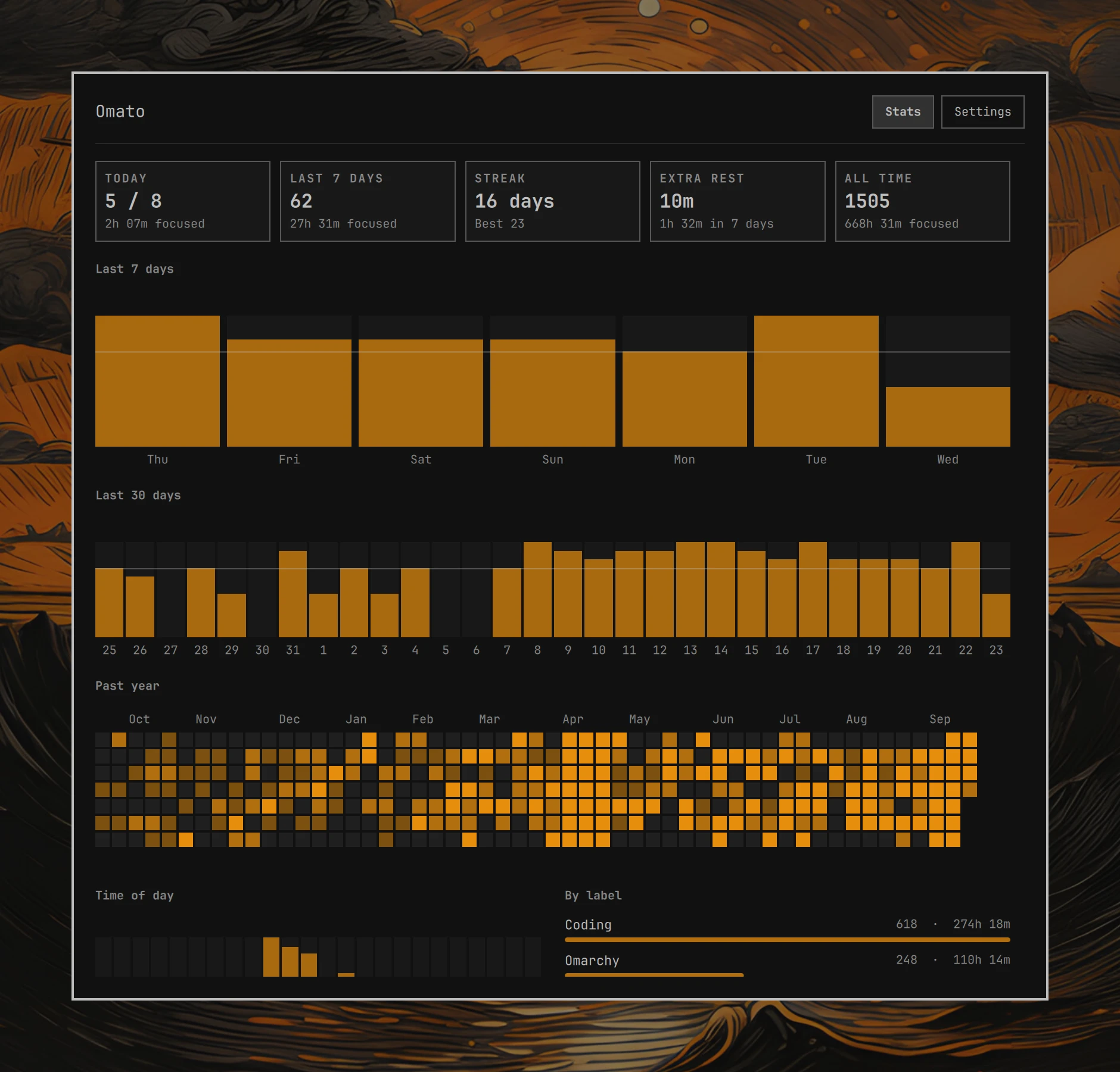The width and height of the screenshot is (1120, 1072).
Task: Click the Omarchy progress bar
Action: point(654,975)
